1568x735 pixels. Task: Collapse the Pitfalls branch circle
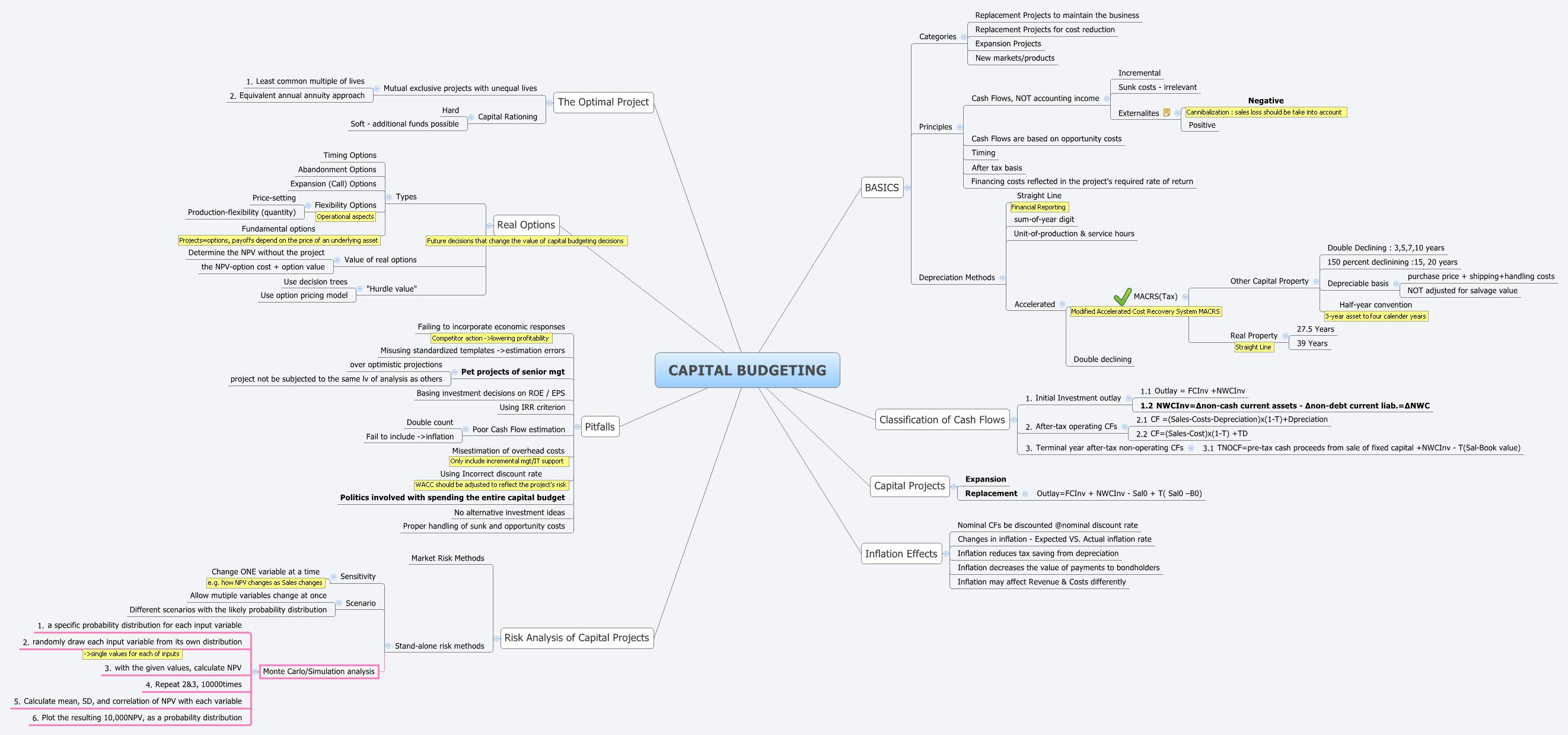[577, 427]
